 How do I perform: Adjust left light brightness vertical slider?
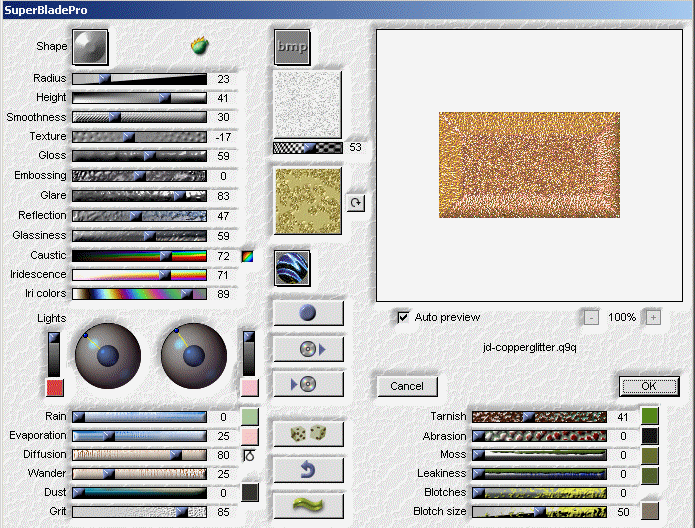point(54,354)
